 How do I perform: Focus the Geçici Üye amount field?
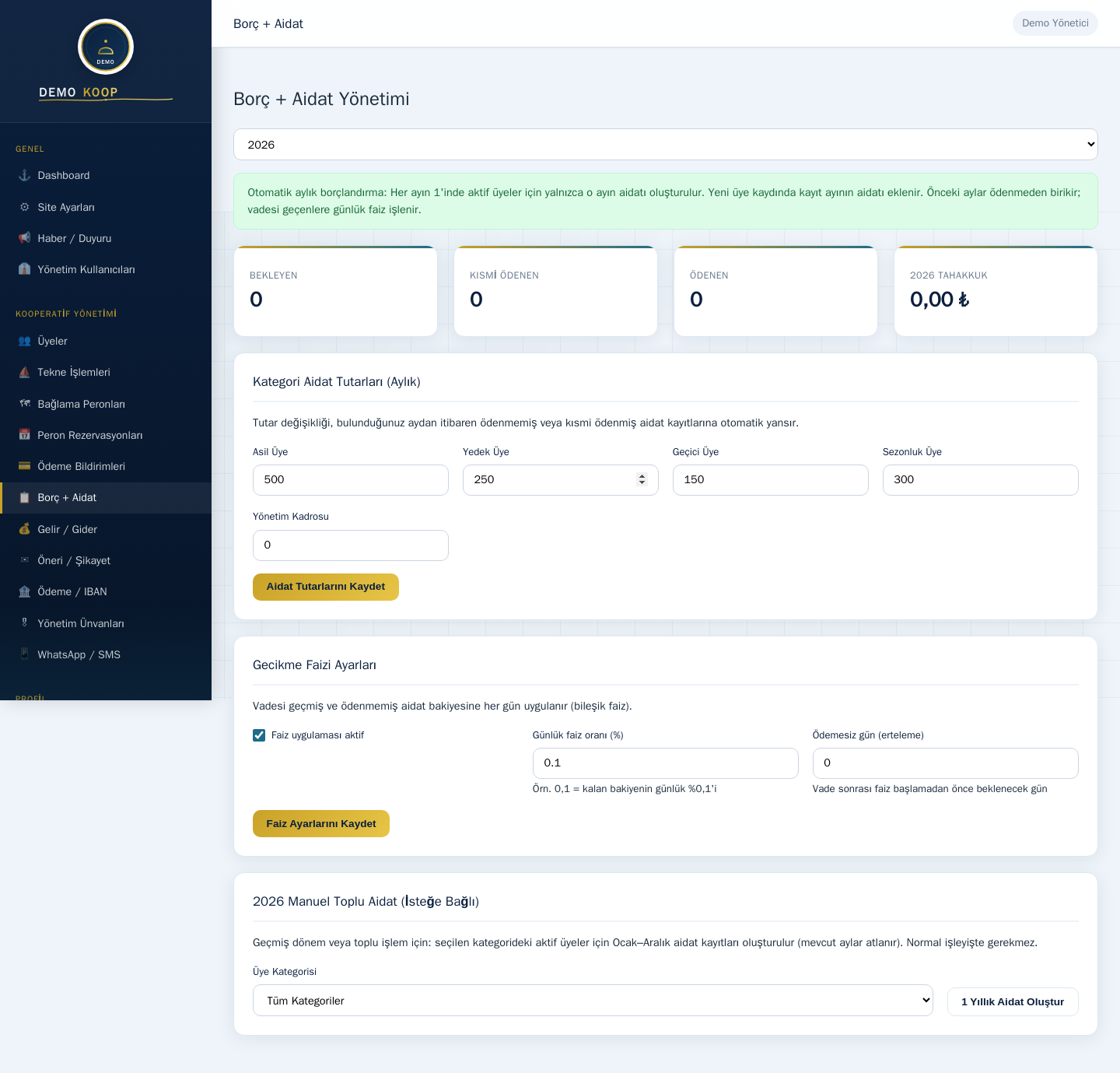tap(771, 480)
